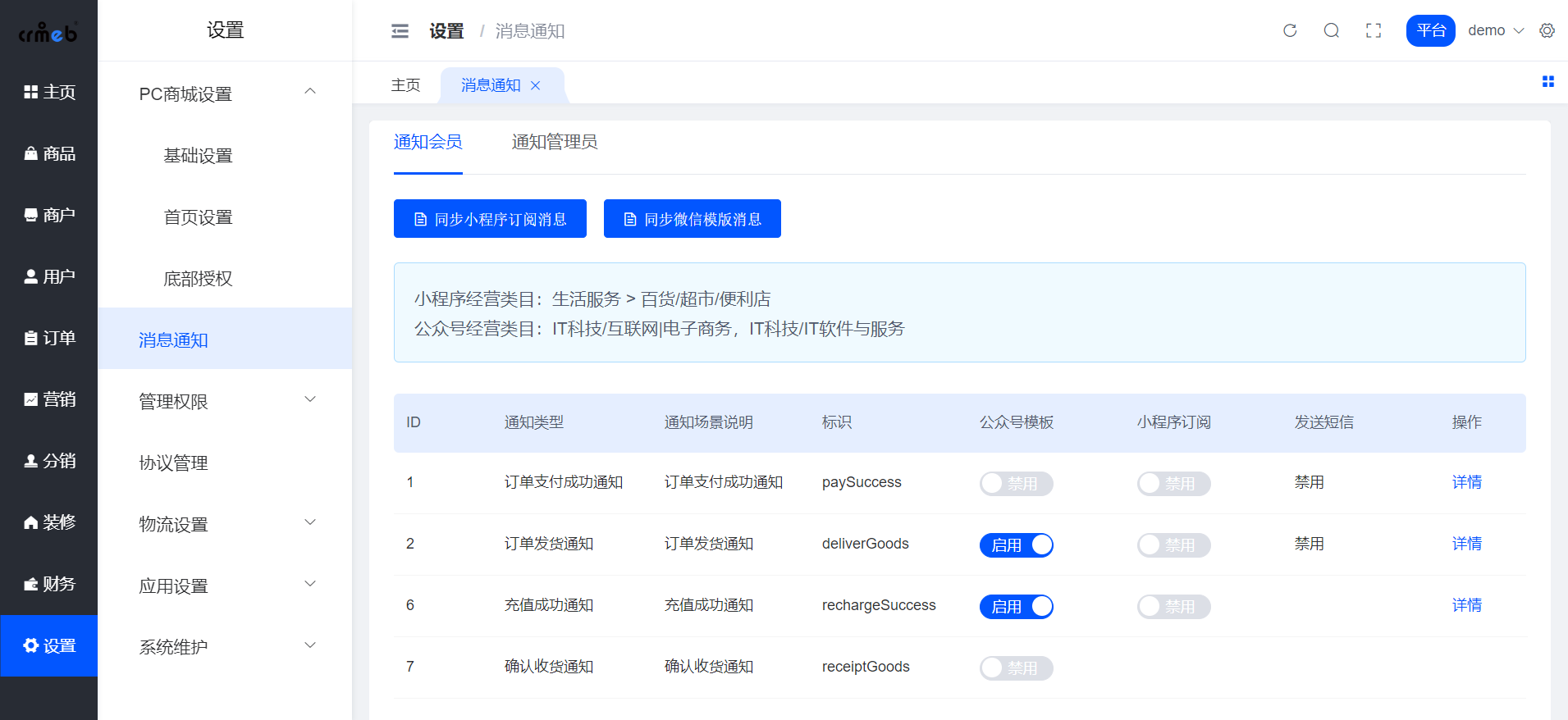Go to 商品 in the left navigation
The image size is (1568, 720).
click(x=49, y=153)
